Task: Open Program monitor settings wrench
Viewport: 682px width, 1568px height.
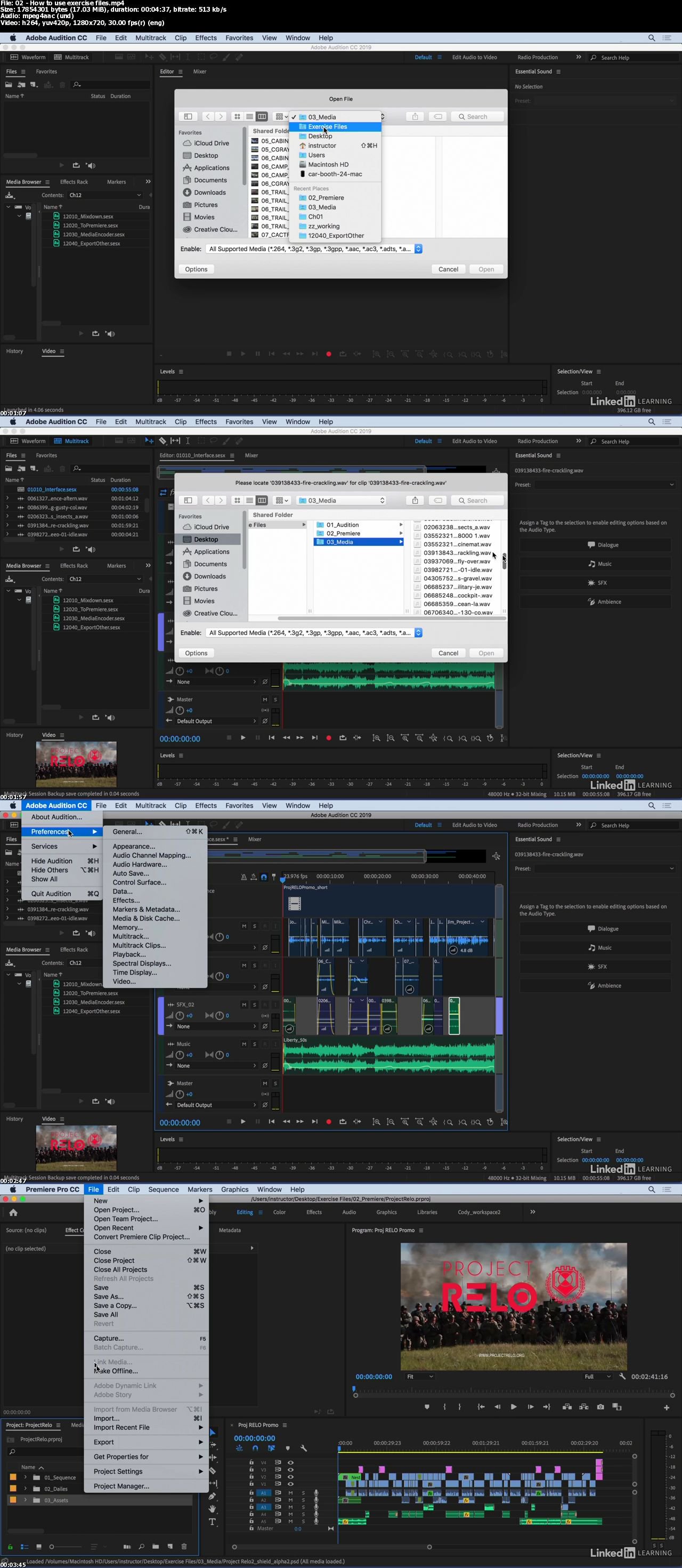Action: (x=622, y=1376)
